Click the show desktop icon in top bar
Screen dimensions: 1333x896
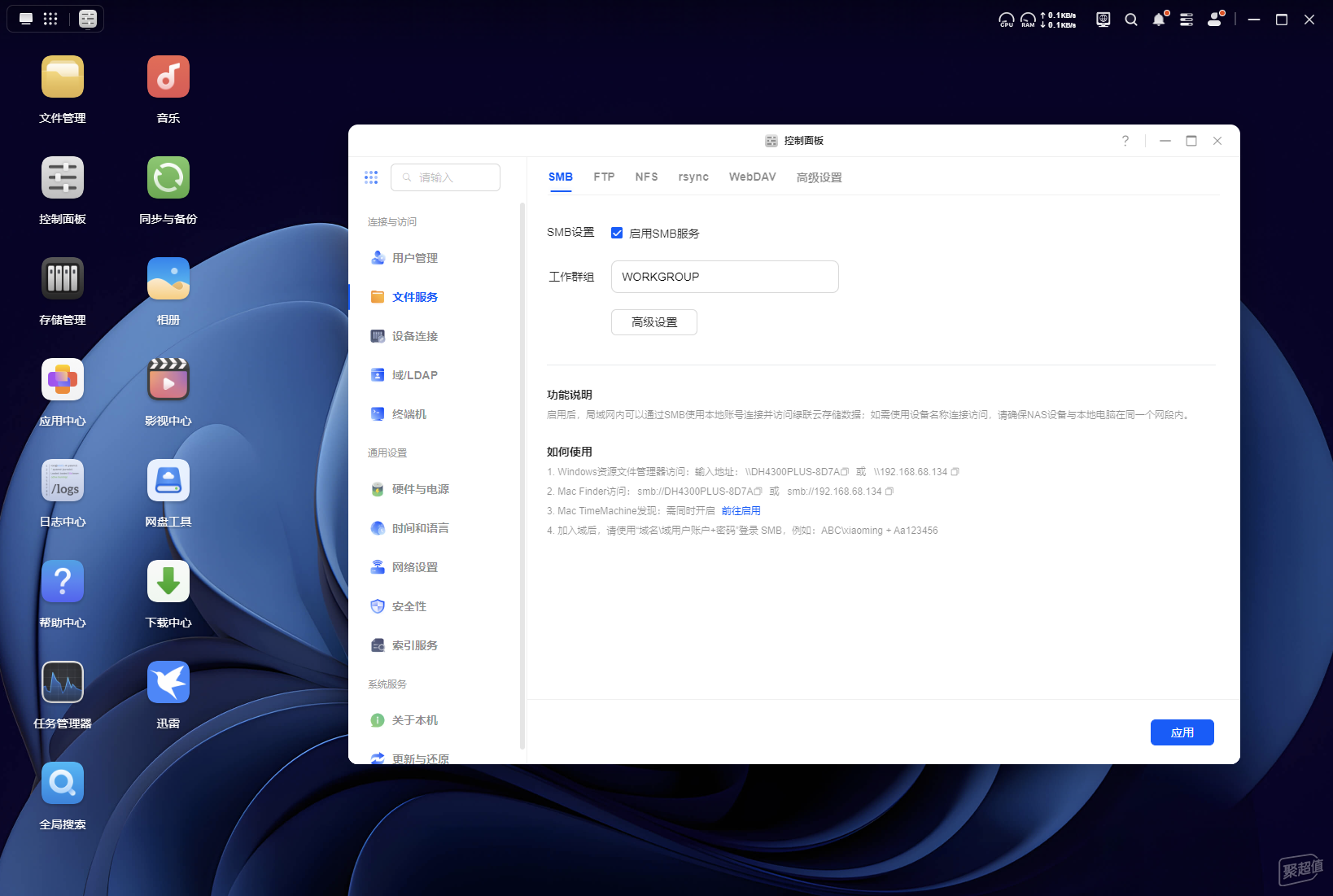[26, 19]
